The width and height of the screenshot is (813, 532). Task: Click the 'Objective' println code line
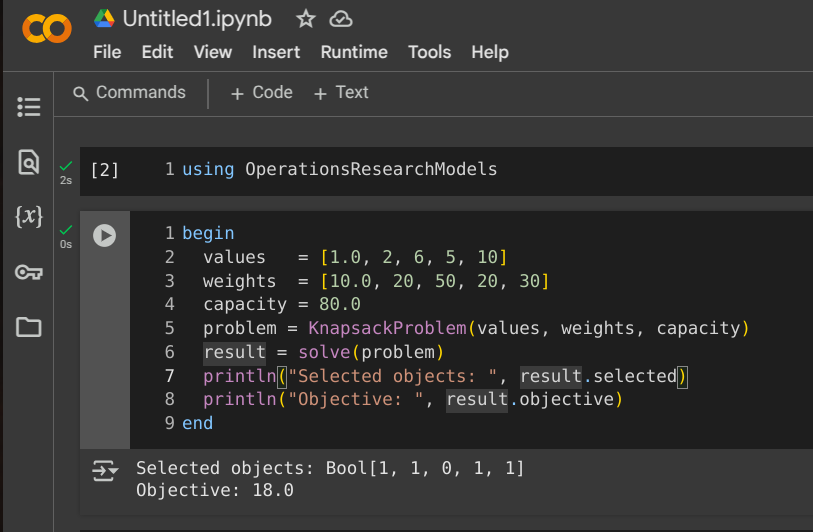(x=413, y=399)
